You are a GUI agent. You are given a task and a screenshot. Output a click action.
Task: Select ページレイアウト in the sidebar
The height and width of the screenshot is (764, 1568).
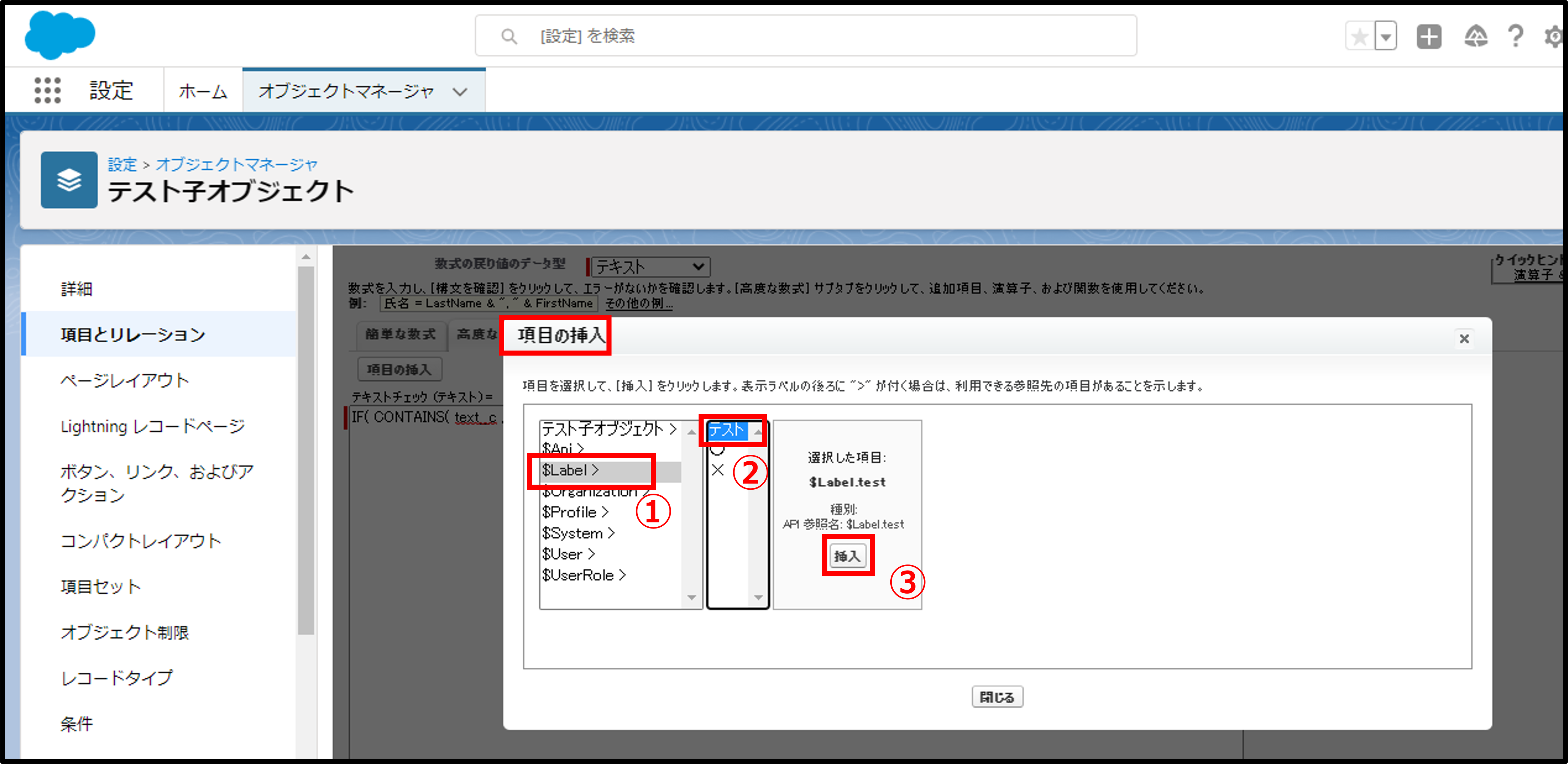point(125,380)
